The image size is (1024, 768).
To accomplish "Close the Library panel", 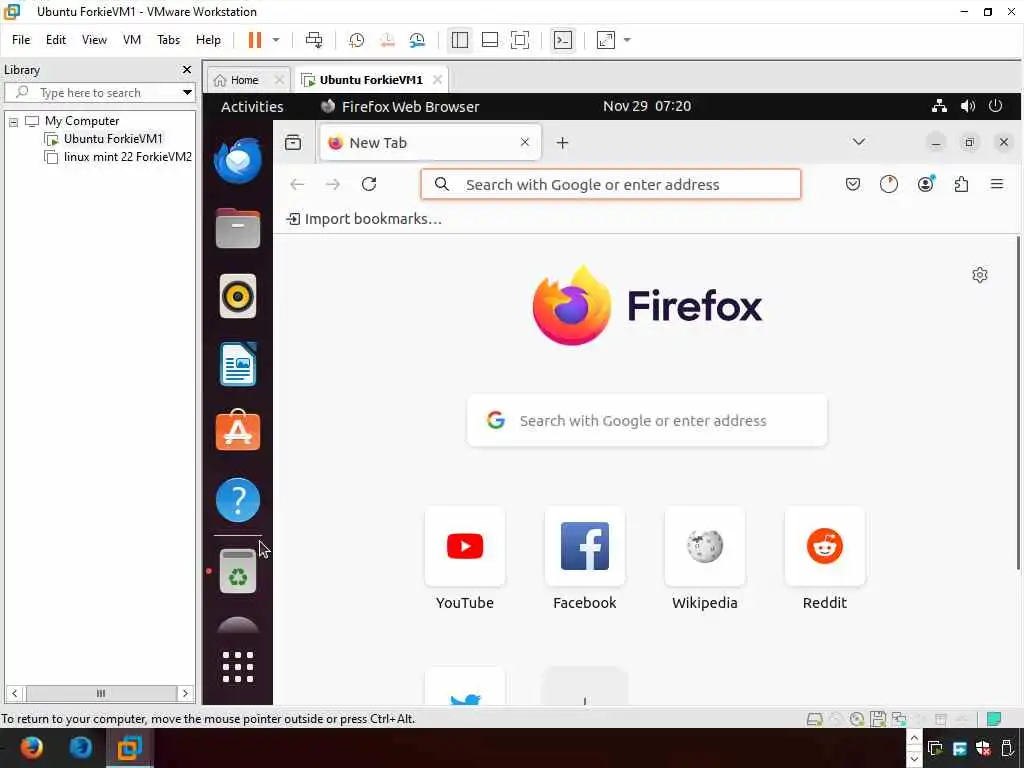I will pyautogui.click(x=187, y=69).
